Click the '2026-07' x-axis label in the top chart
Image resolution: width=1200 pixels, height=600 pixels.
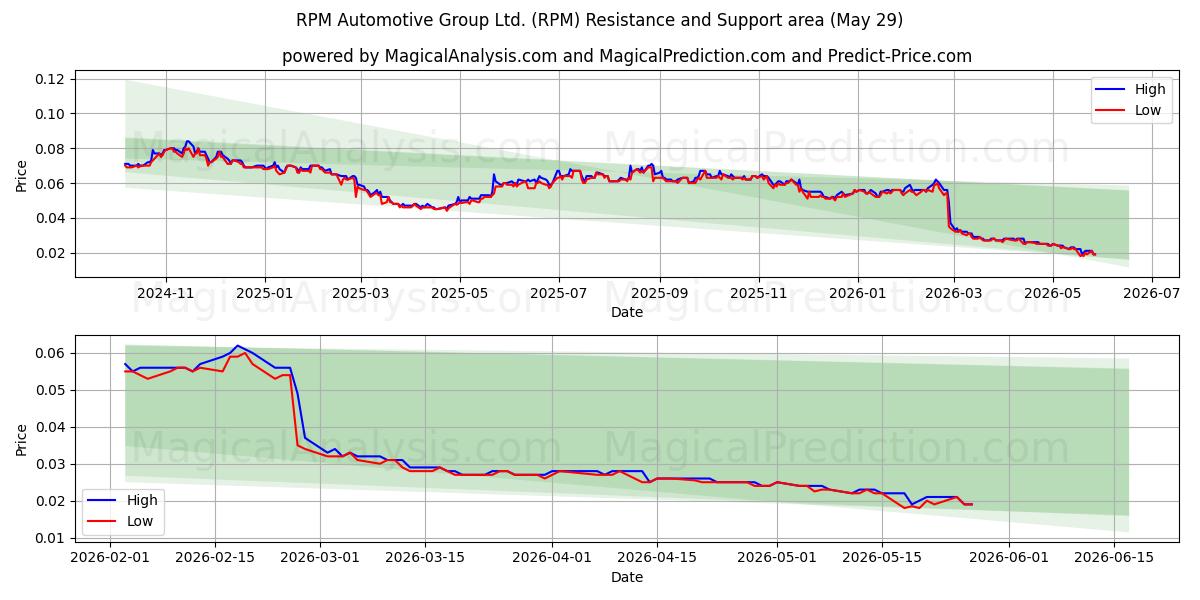coord(1152,294)
